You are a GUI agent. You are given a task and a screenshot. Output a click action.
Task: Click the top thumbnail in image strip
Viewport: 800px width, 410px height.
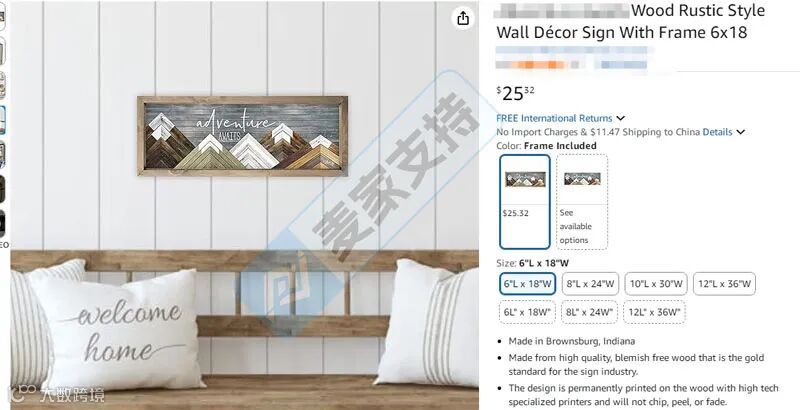(3, 17)
